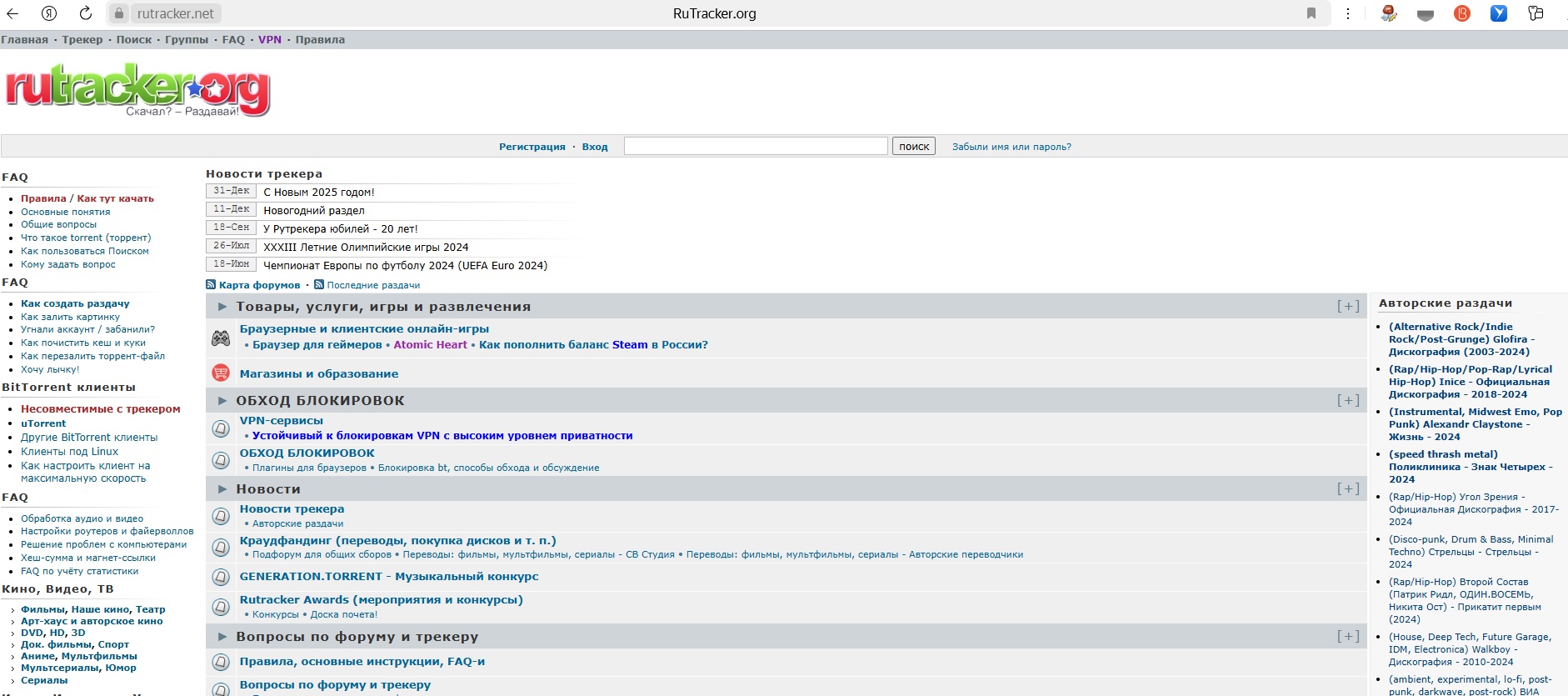Collapse triangle beside Вопросы по форуму и трекеру
This screenshot has height=696, width=1568.
pyautogui.click(x=222, y=637)
